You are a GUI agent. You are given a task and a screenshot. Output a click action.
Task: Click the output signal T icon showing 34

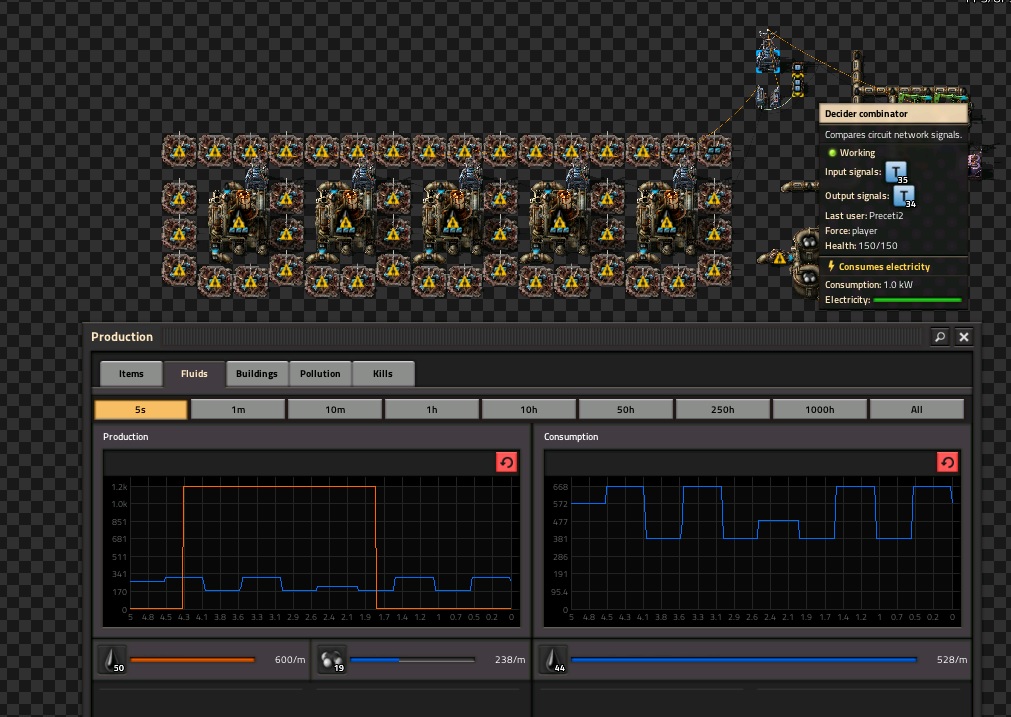(x=903, y=197)
